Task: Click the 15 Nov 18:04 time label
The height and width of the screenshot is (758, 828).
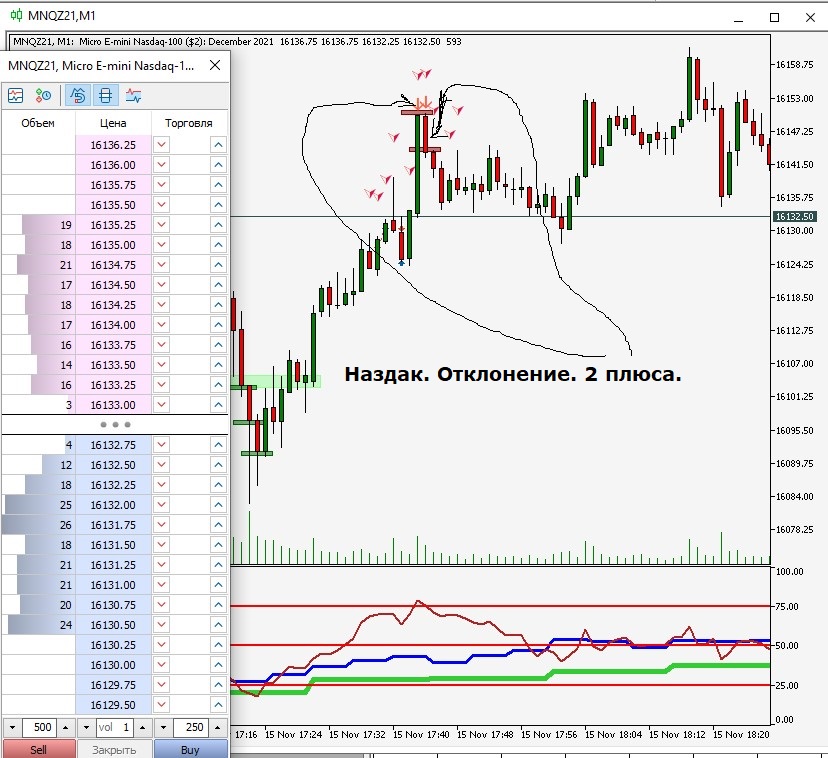Action: [x=613, y=734]
